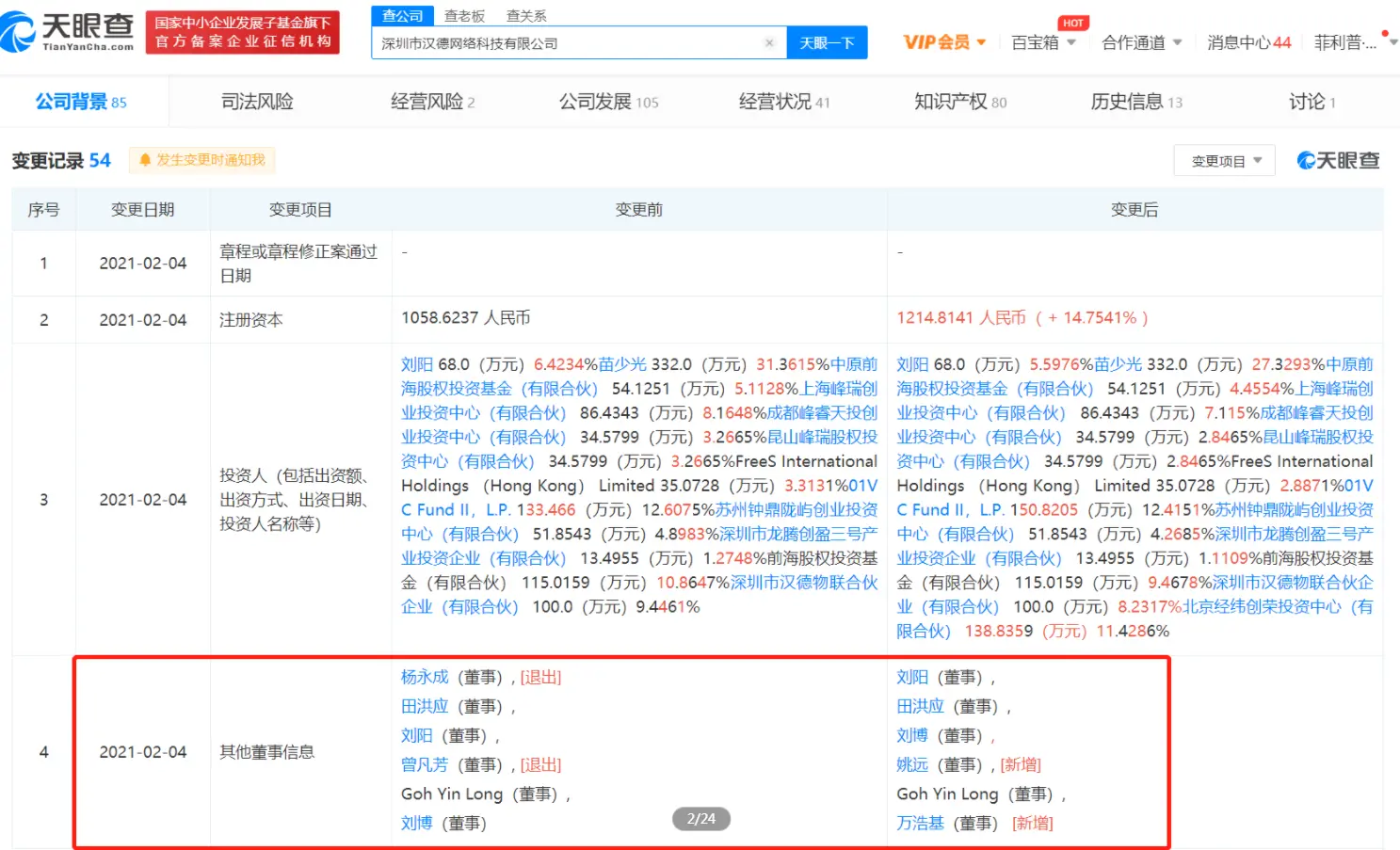Image resolution: width=1400 pixels, height=850 pixels.
Task: Open the 菲利普 user account dropdown
Action: click(1355, 42)
